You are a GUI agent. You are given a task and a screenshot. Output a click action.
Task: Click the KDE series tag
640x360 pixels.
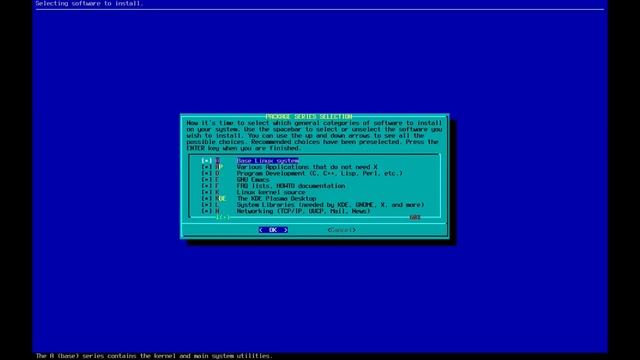(x=220, y=198)
